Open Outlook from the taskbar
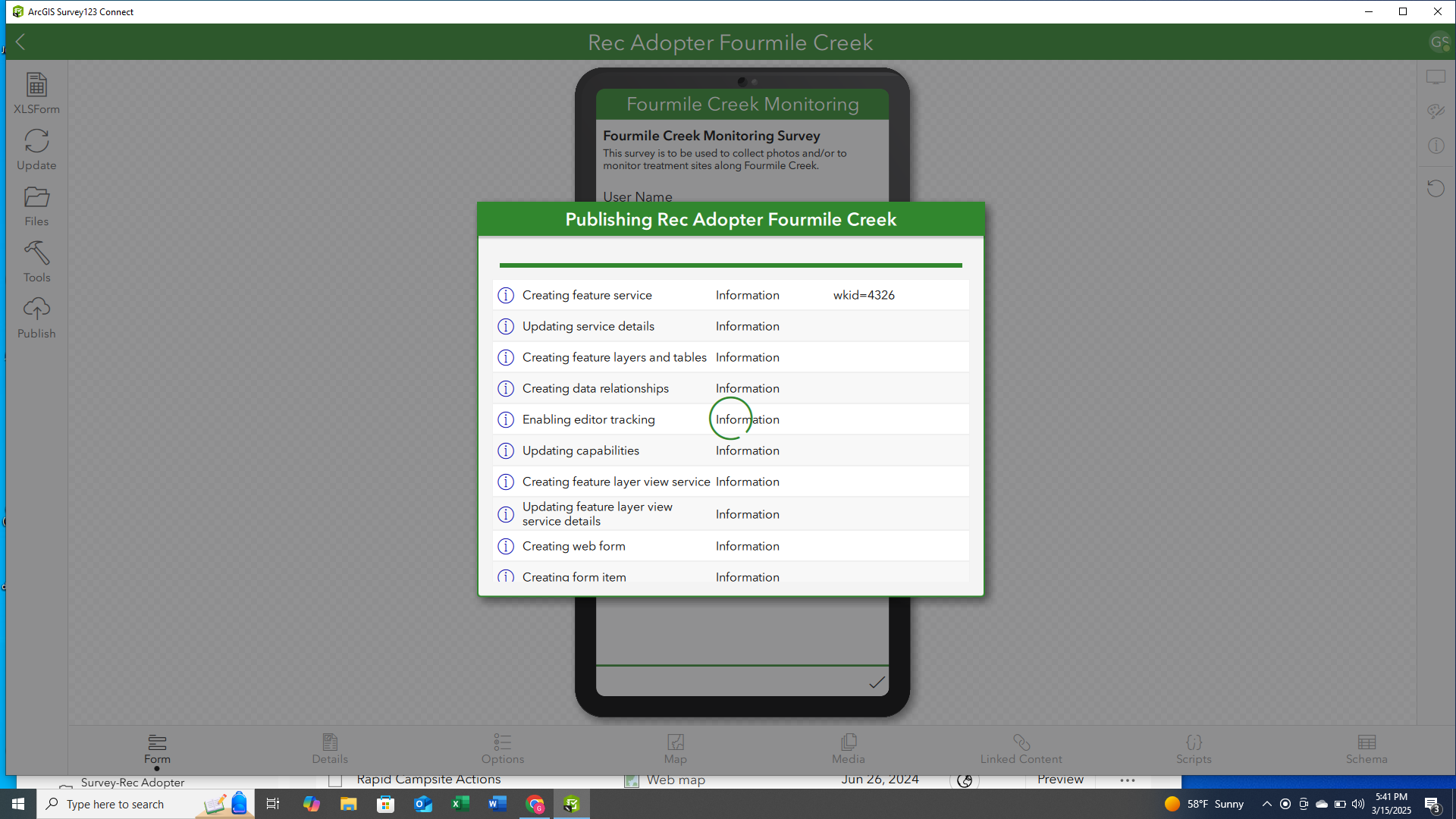Screen dimensions: 1456x819 coord(423,804)
